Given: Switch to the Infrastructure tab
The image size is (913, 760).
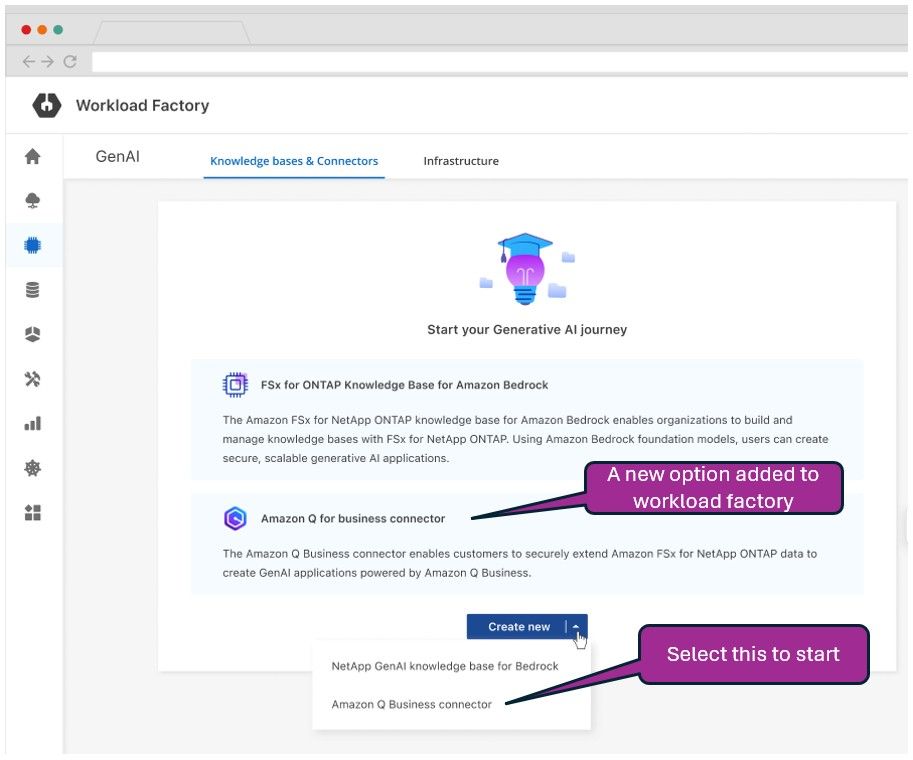Looking at the screenshot, I should (461, 161).
